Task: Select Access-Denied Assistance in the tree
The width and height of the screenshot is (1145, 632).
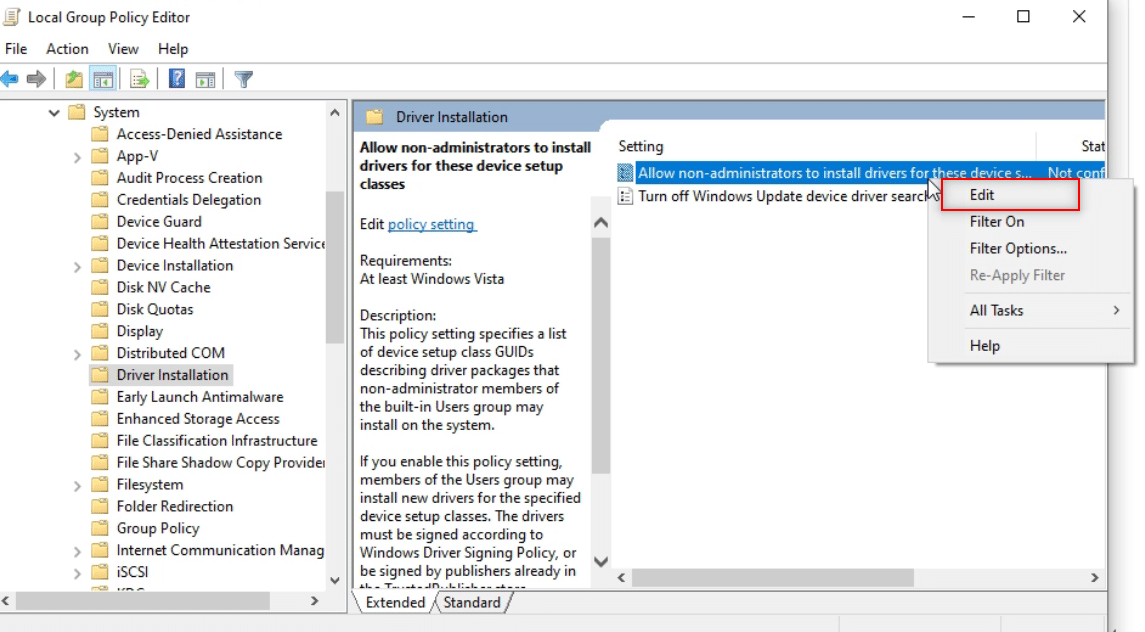Action: 199,134
